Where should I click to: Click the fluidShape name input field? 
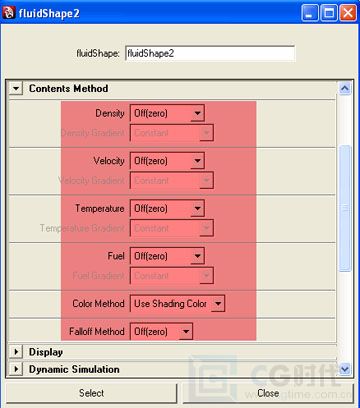tap(210, 53)
